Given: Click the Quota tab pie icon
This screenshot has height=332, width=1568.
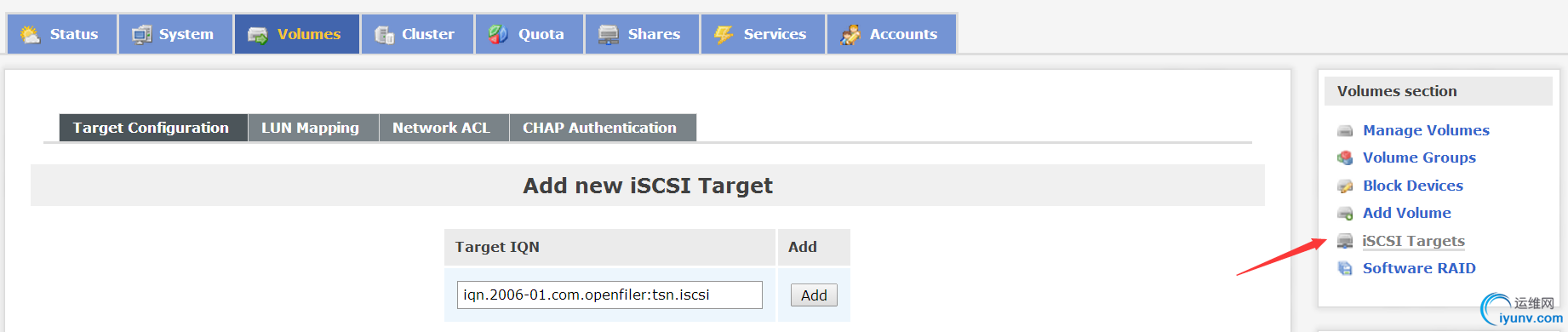Looking at the screenshot, I should coord(498,35).
